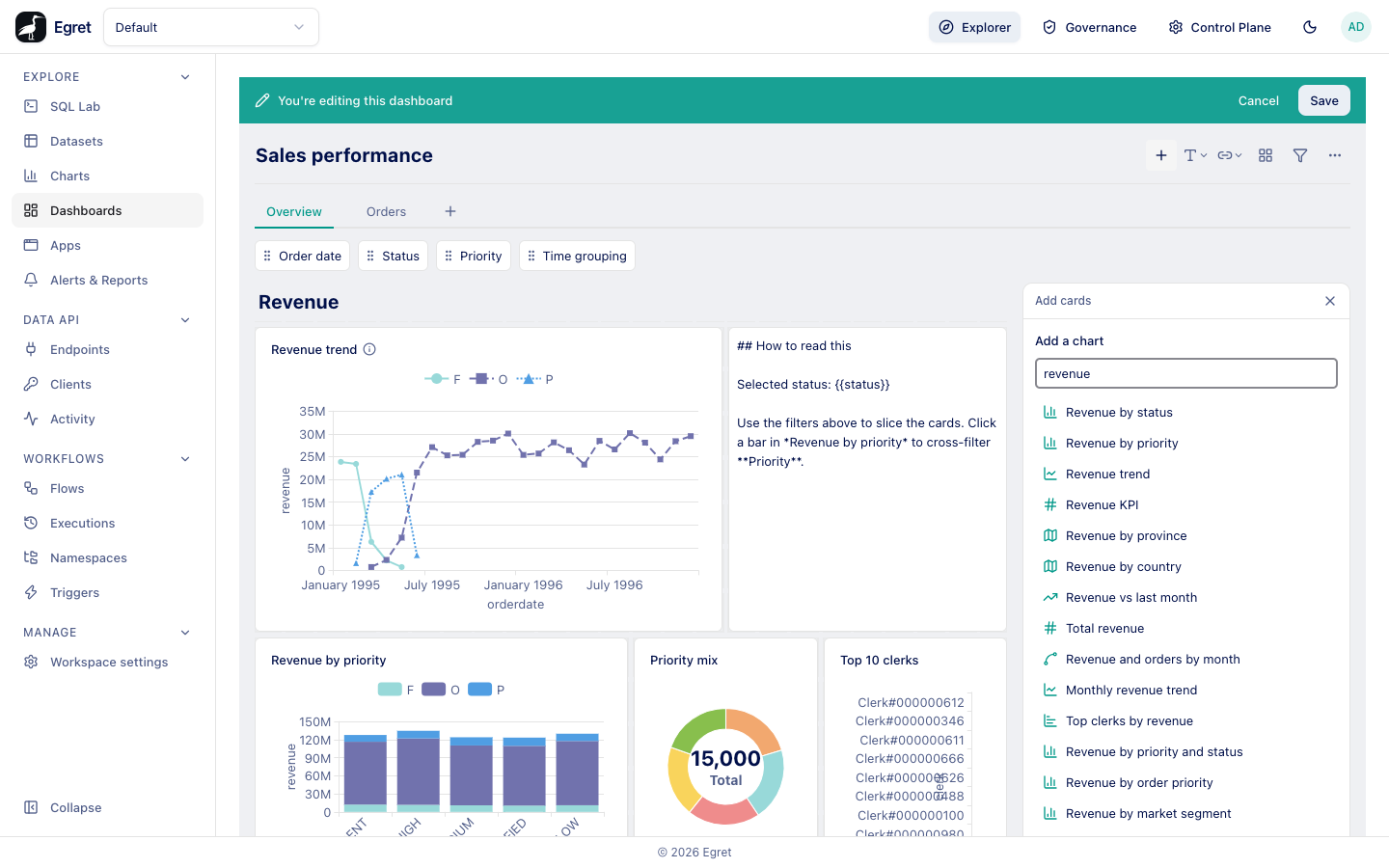Open Control Plane in top navigation

pyautogui.click(x=1219, y=27)
